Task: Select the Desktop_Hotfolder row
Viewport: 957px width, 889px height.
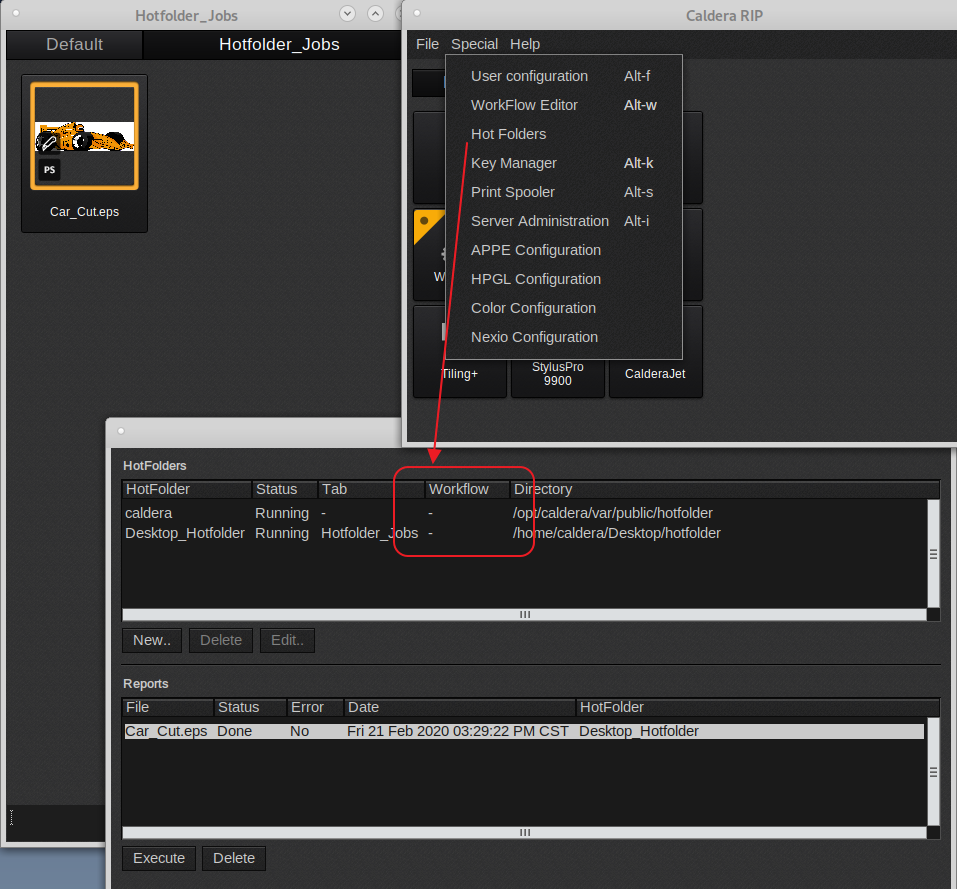Action: pos(185,533)
